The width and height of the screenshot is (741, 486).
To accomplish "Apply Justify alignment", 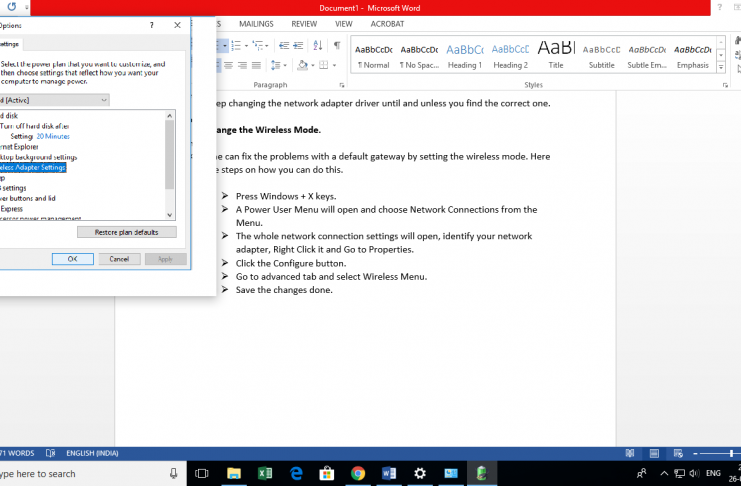I will [x=256, y=65].
